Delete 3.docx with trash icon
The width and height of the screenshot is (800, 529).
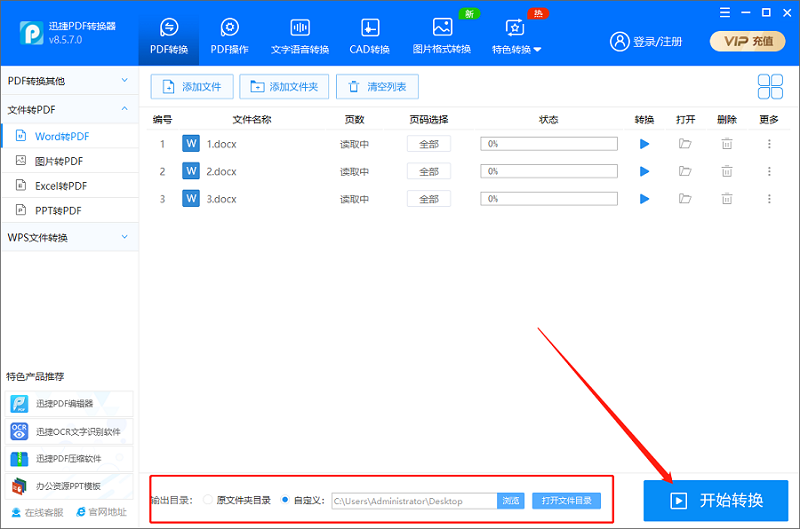pos(727,198)
